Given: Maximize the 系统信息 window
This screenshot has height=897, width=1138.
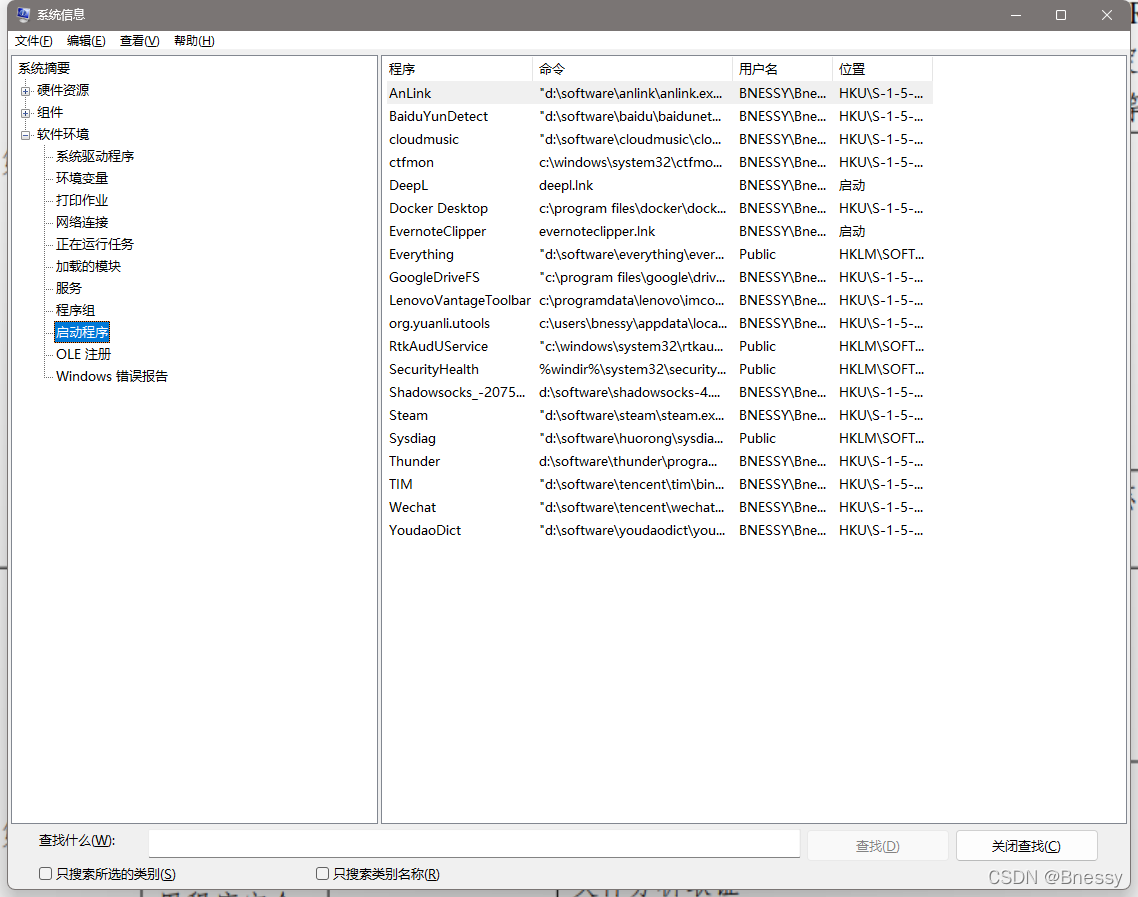Looking at the screenshot, I should pyautogui.click(x=1061, y=15).
